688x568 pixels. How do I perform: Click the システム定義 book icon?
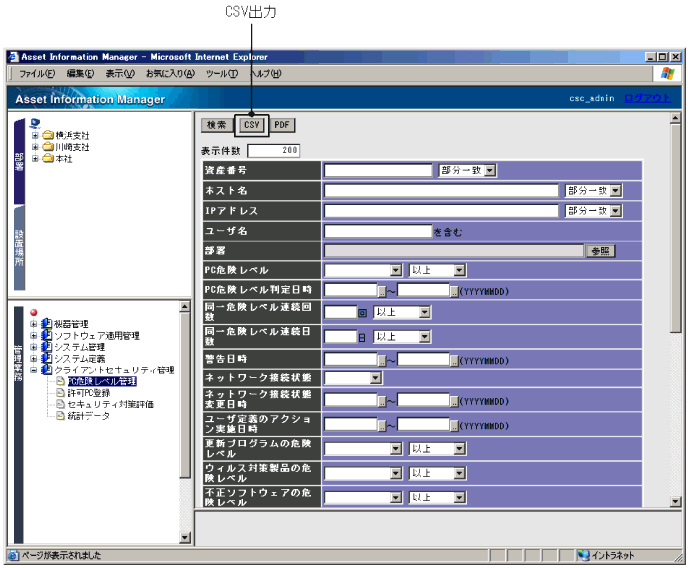pyautogui.click(x=47, y=358)
